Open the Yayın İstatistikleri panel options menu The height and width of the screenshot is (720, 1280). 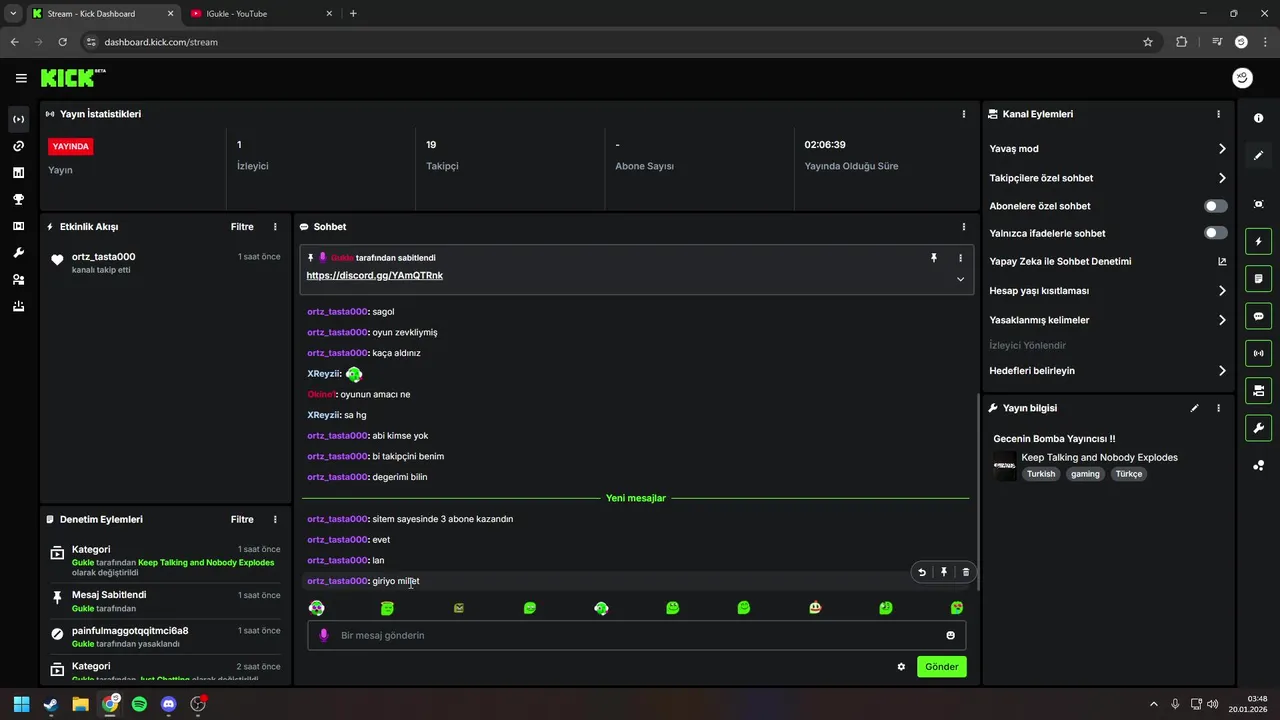coord(964,114)
